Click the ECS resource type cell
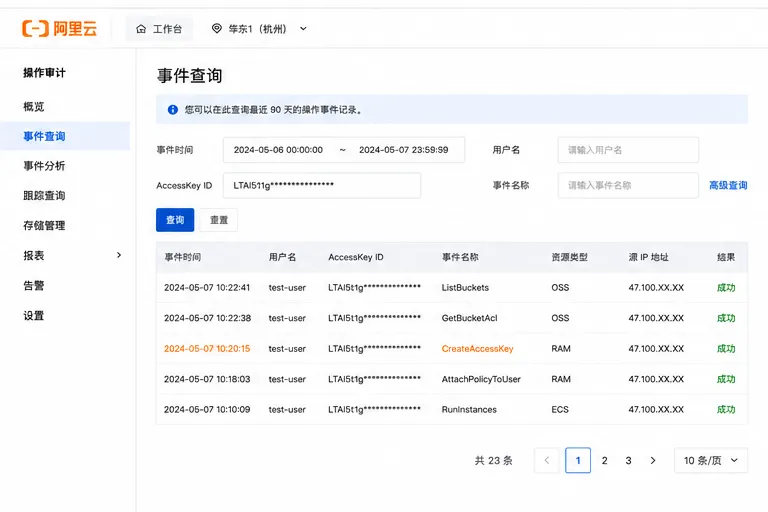Screen dimensions: 768x512 (560, 410)
